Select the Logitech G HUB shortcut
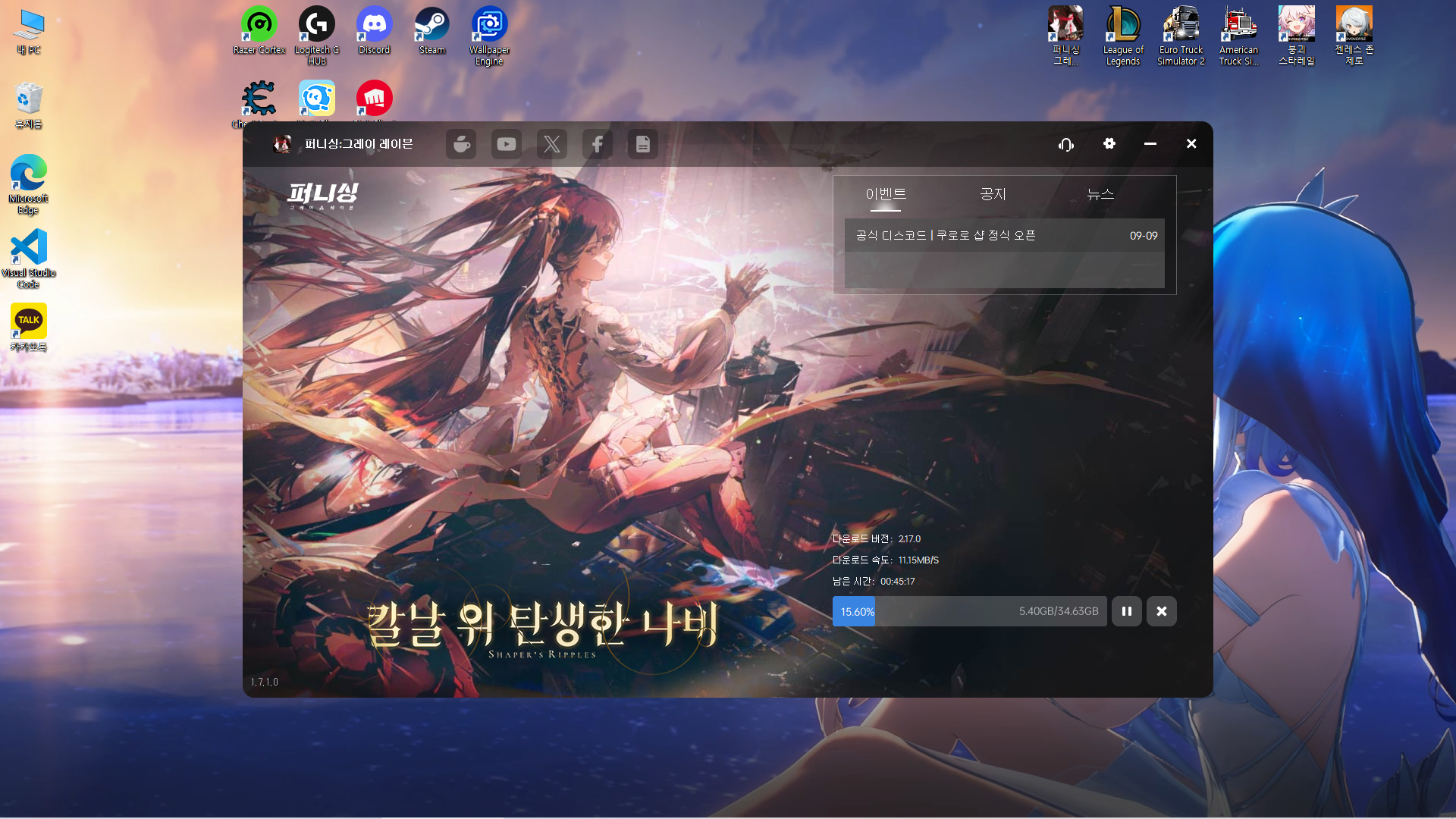The height and width of the screenshot is (819, 1456). coord(317,36)
